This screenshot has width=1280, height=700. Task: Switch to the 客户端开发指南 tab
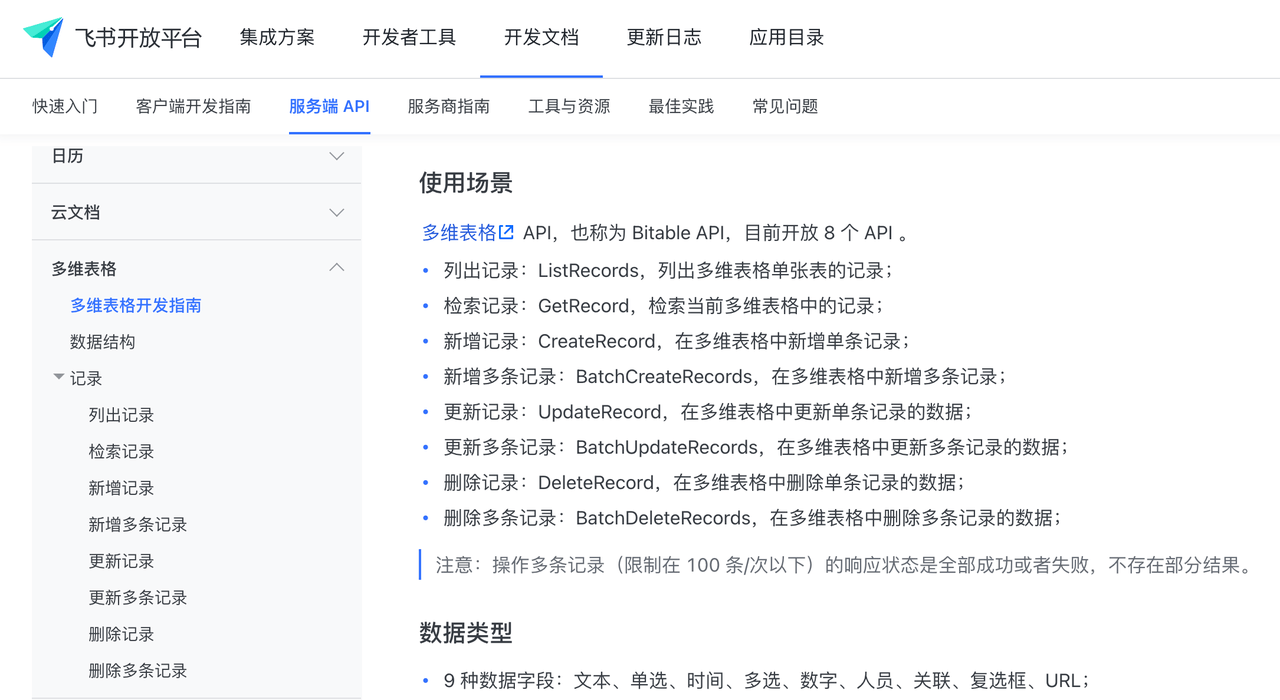(x=193, y=106)
